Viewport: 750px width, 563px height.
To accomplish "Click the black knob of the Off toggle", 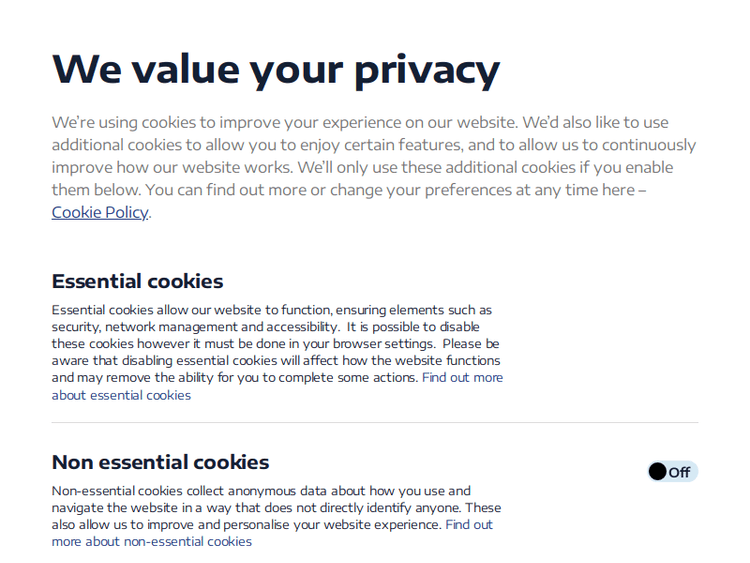I will click(657, 472).
